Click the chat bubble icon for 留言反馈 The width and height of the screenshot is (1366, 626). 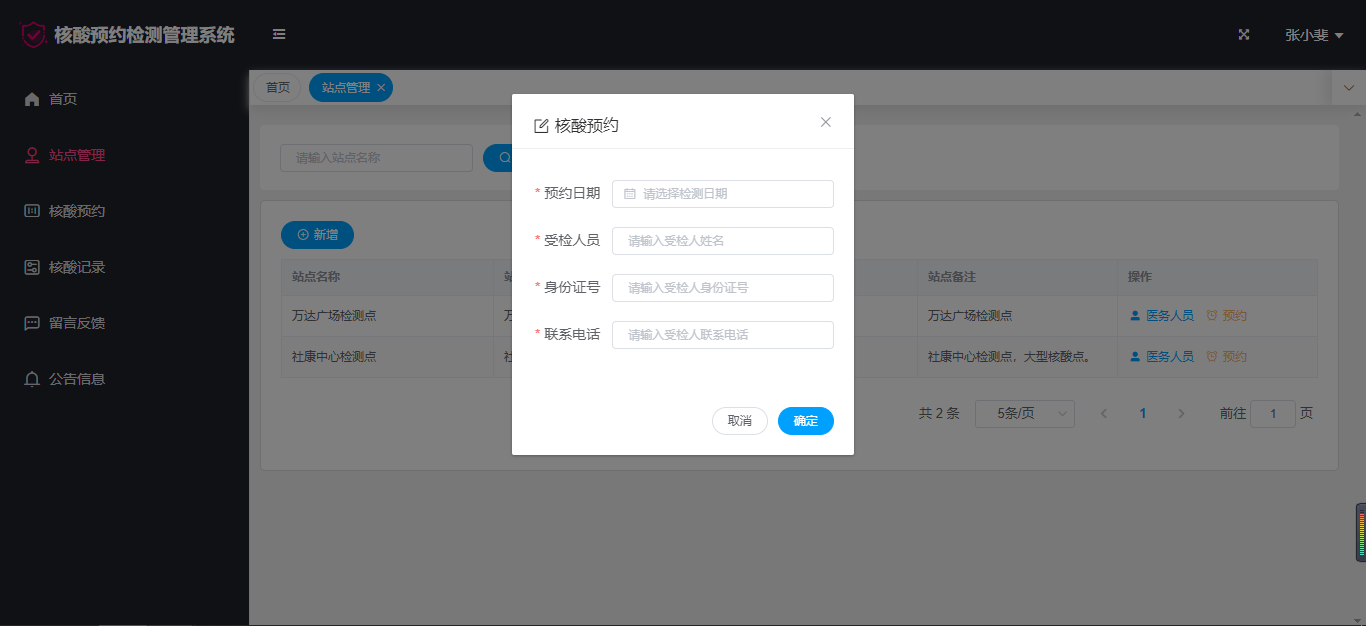(x=32, y=323)
